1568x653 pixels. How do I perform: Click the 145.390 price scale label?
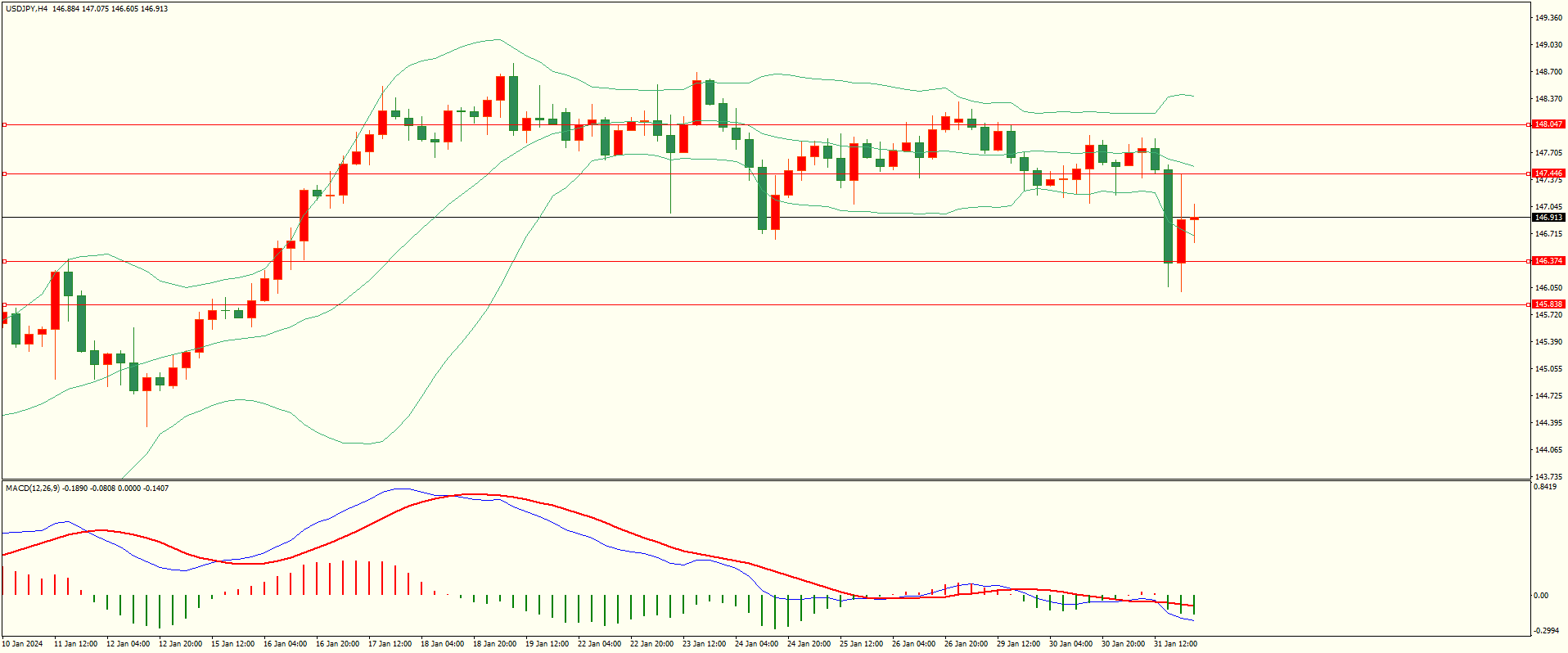click(1548, 342)
